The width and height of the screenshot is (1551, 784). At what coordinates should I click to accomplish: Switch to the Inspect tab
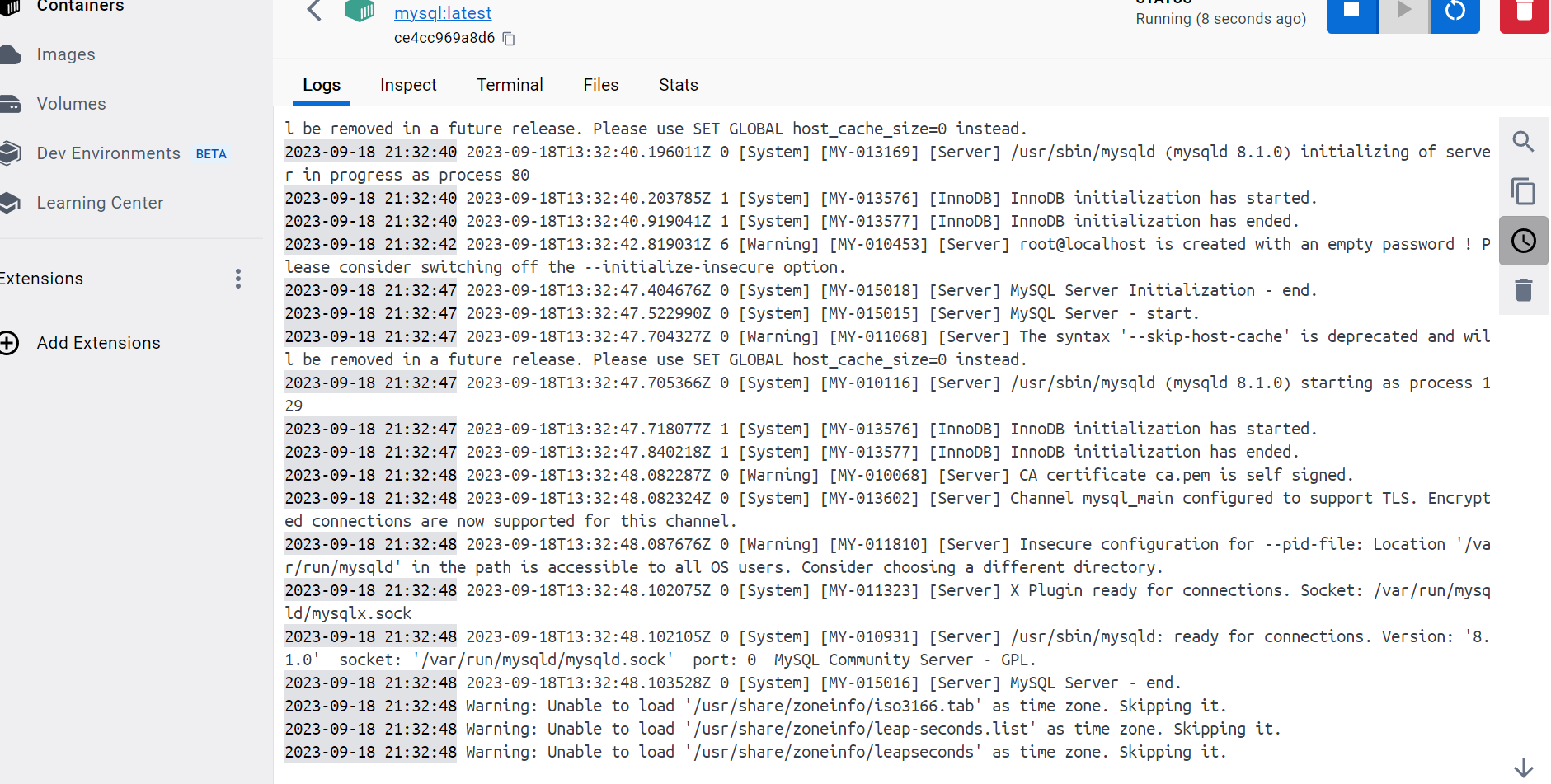[408, 85]
